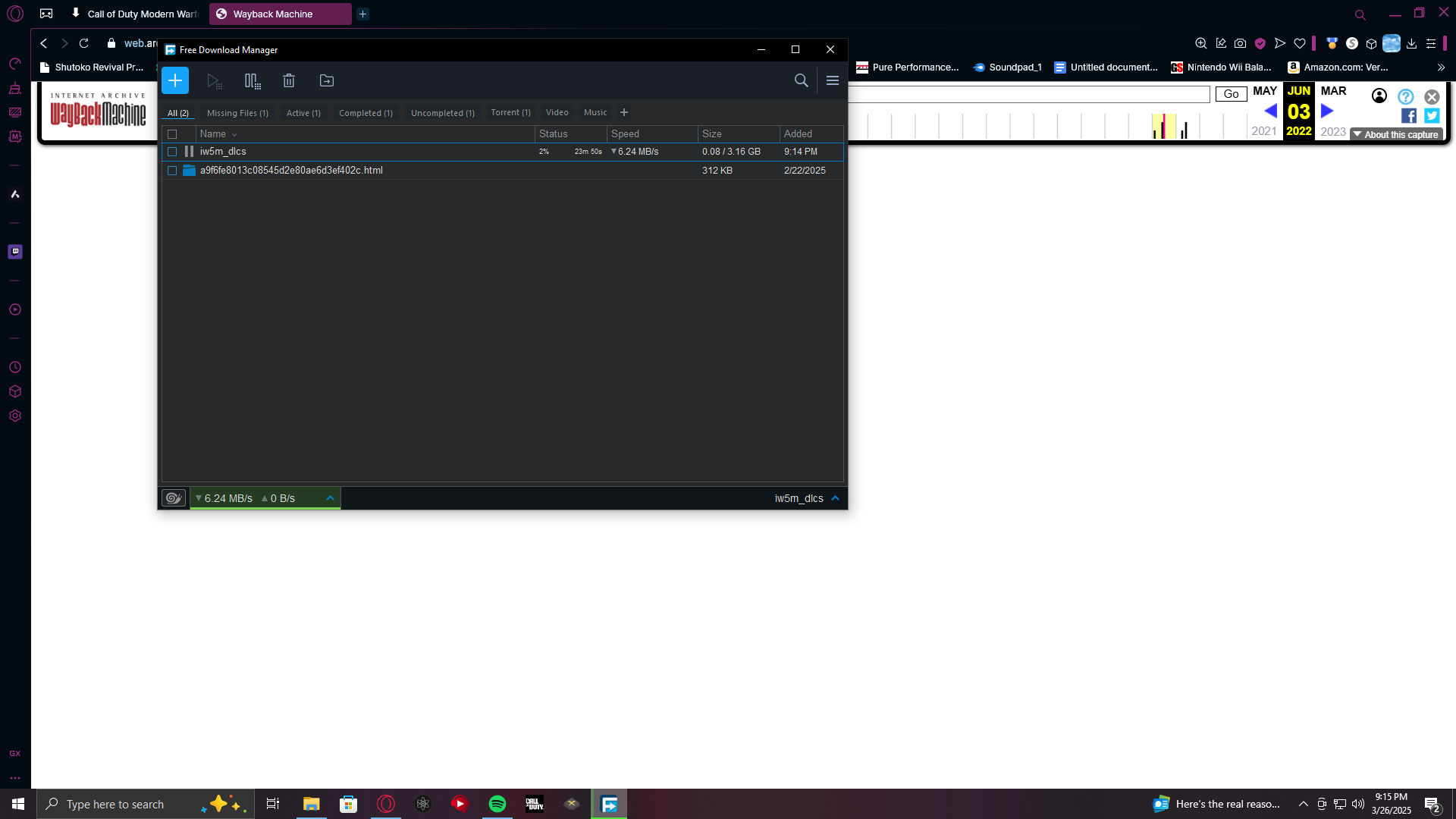The height and width of the screenshot is (819, 1456).
Task: Open Spotify from the Windows taskbar
Action: tap(497, 804)
